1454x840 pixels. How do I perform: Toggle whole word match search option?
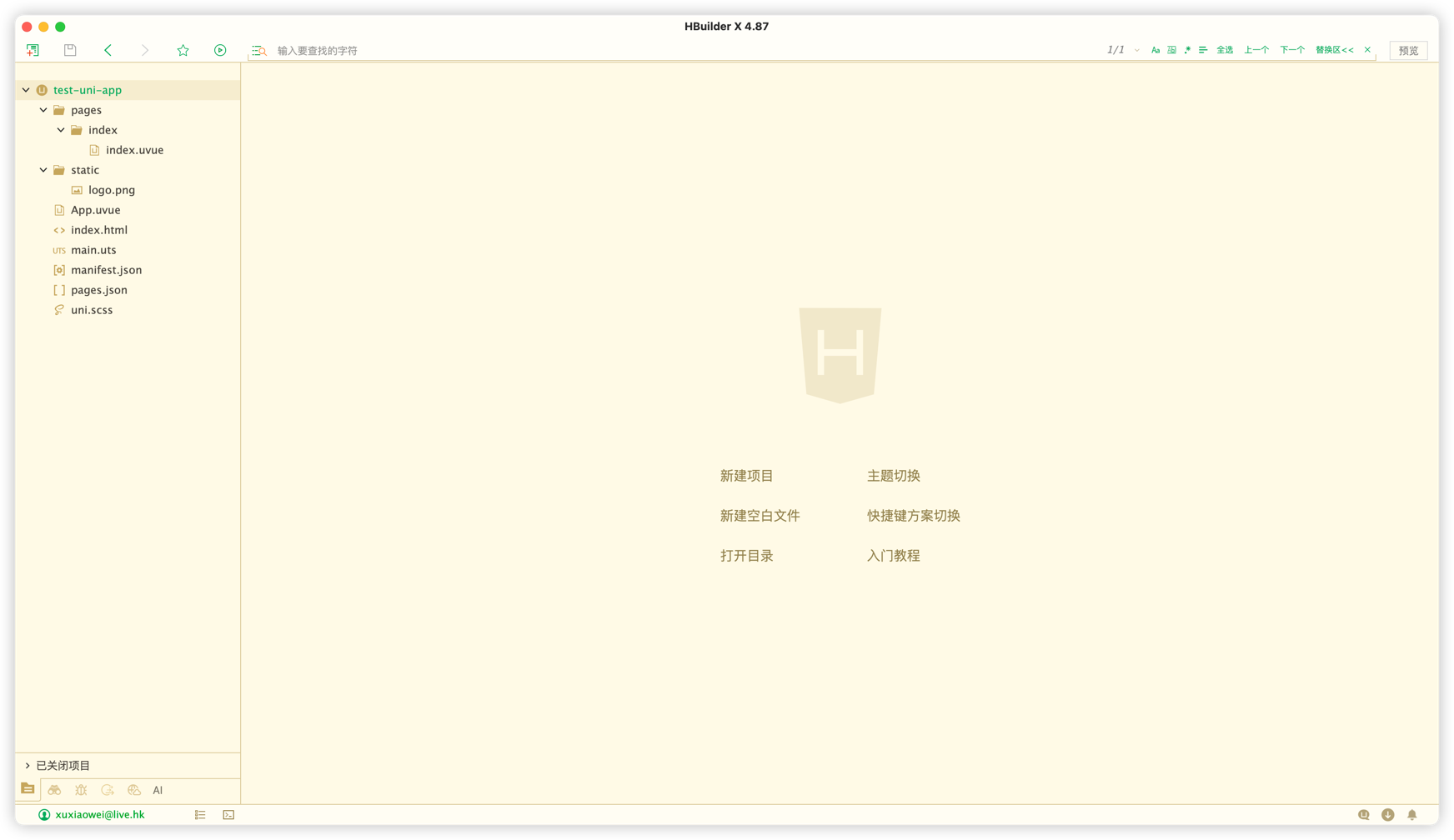[x=1171, y=50]
